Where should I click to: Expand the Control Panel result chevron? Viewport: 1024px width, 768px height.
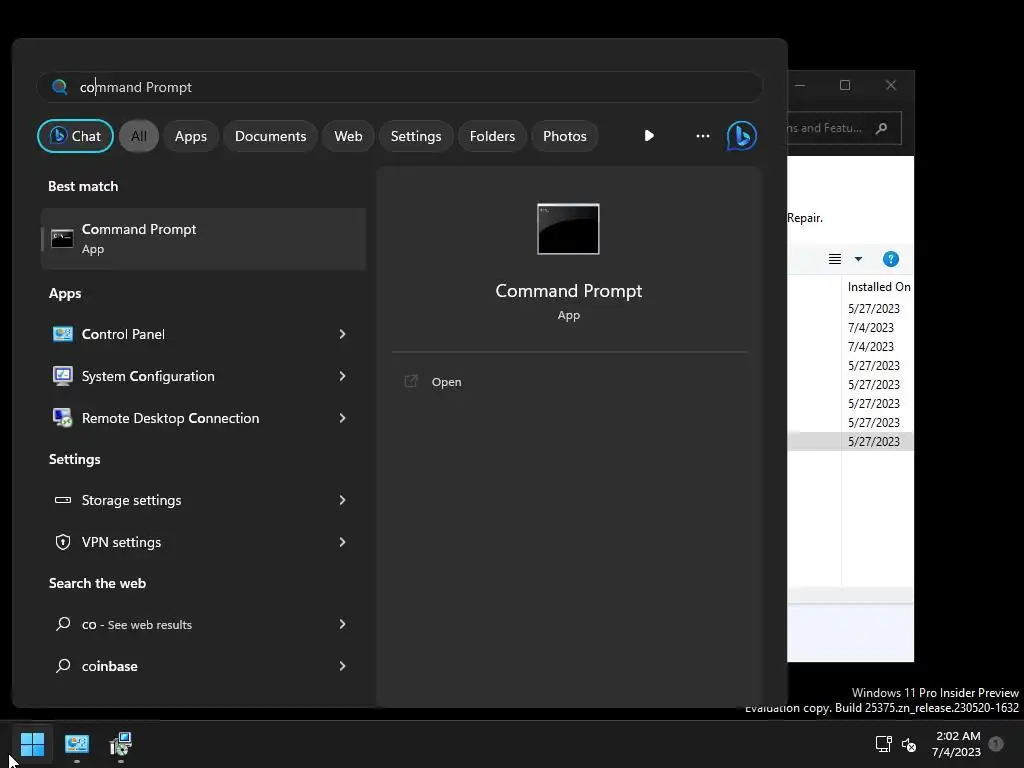click(x=342, y=334)
